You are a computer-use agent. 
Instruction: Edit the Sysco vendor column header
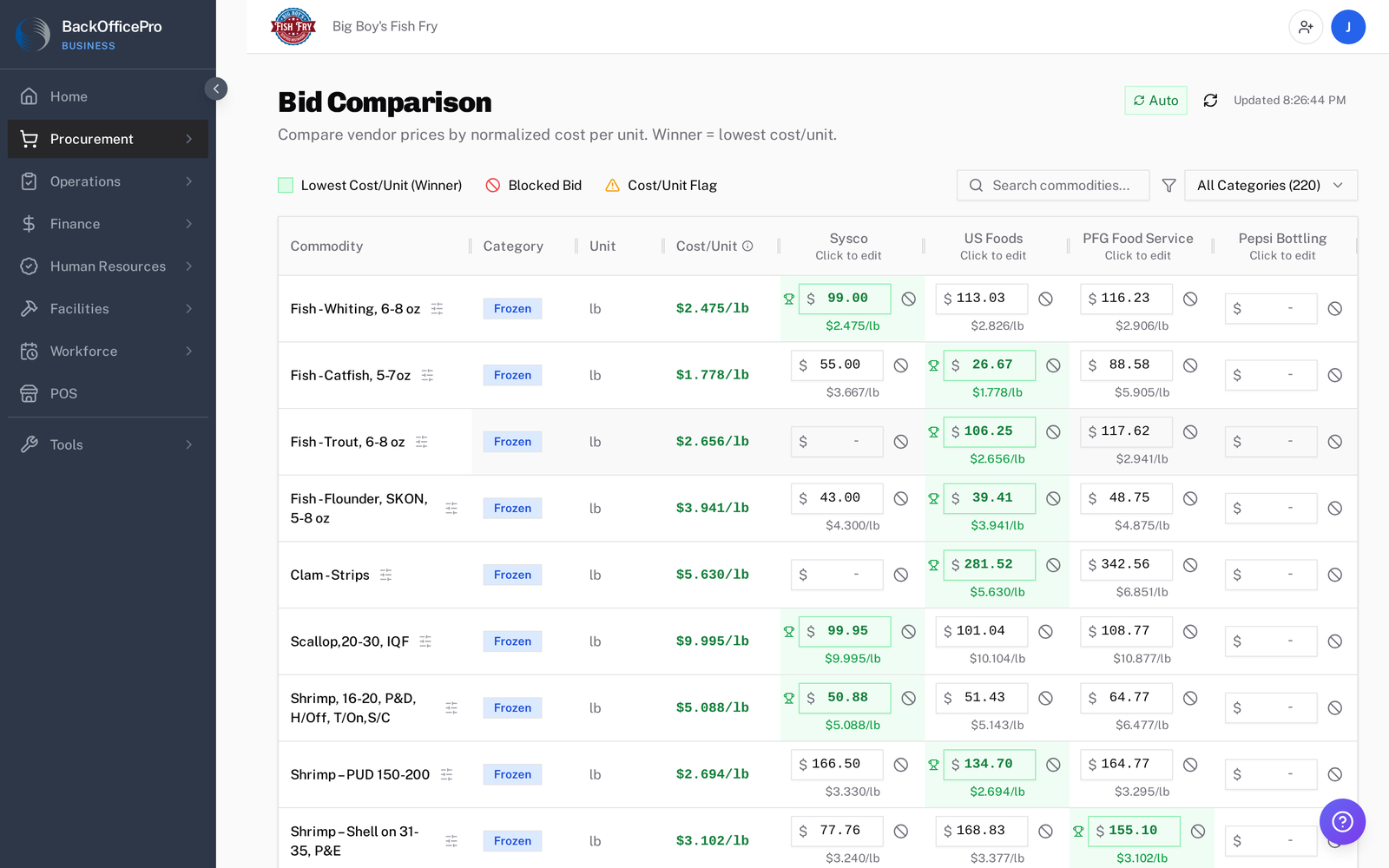click(x=848, y=247)
